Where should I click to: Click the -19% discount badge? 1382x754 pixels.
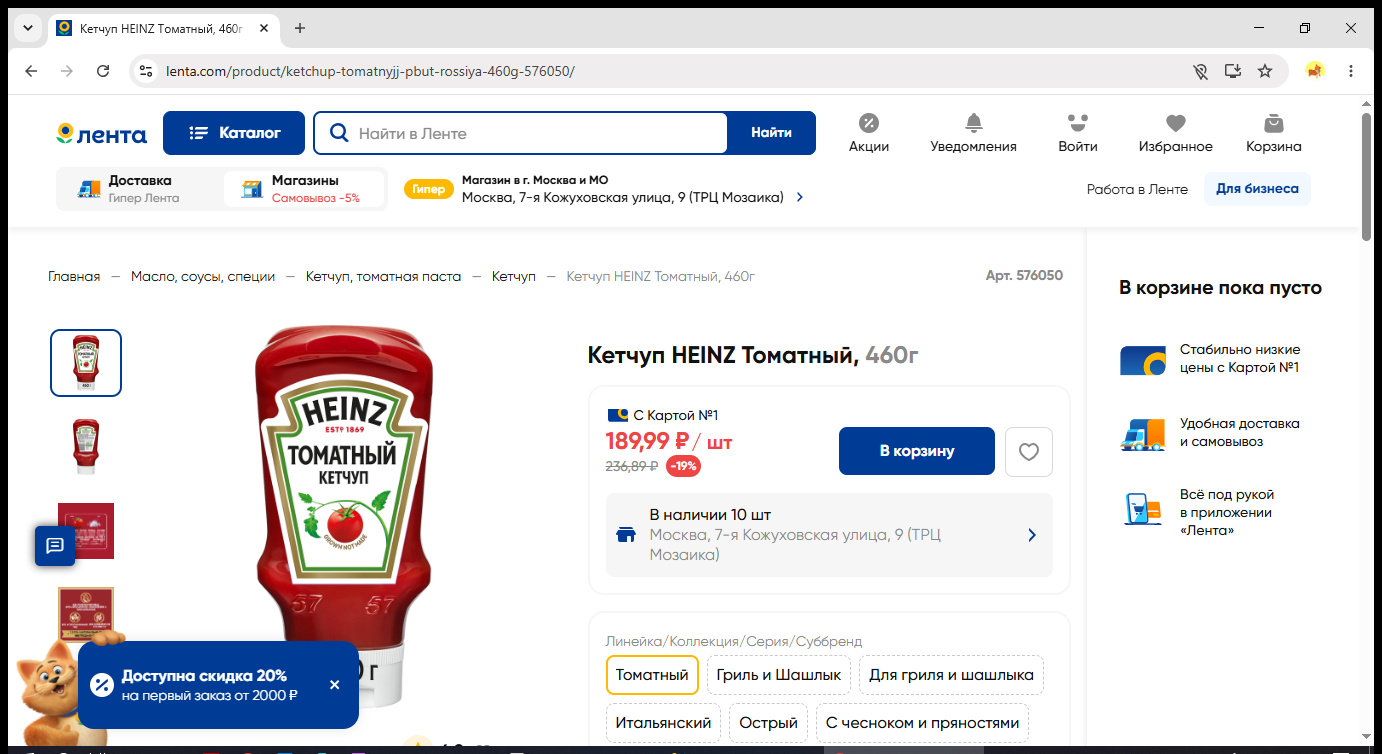point(683,466)
